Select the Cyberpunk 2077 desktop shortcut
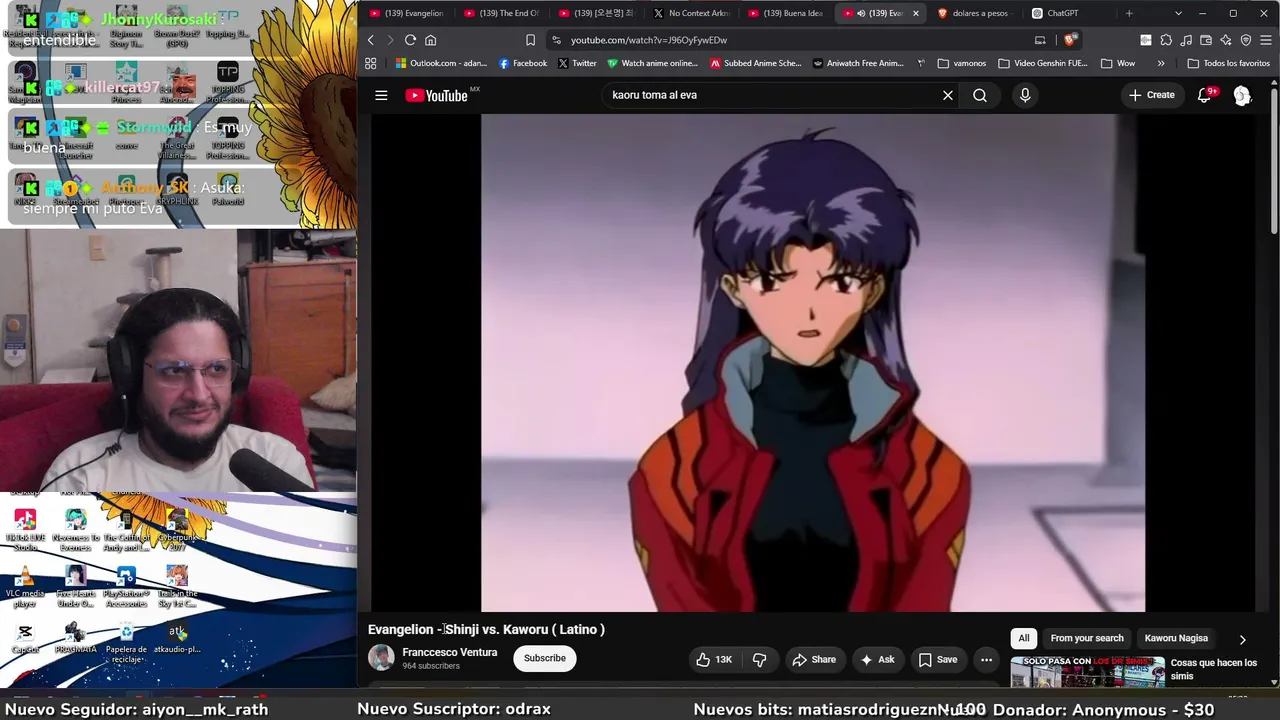This screenshot has width=1280, height=720. (177, 530)
